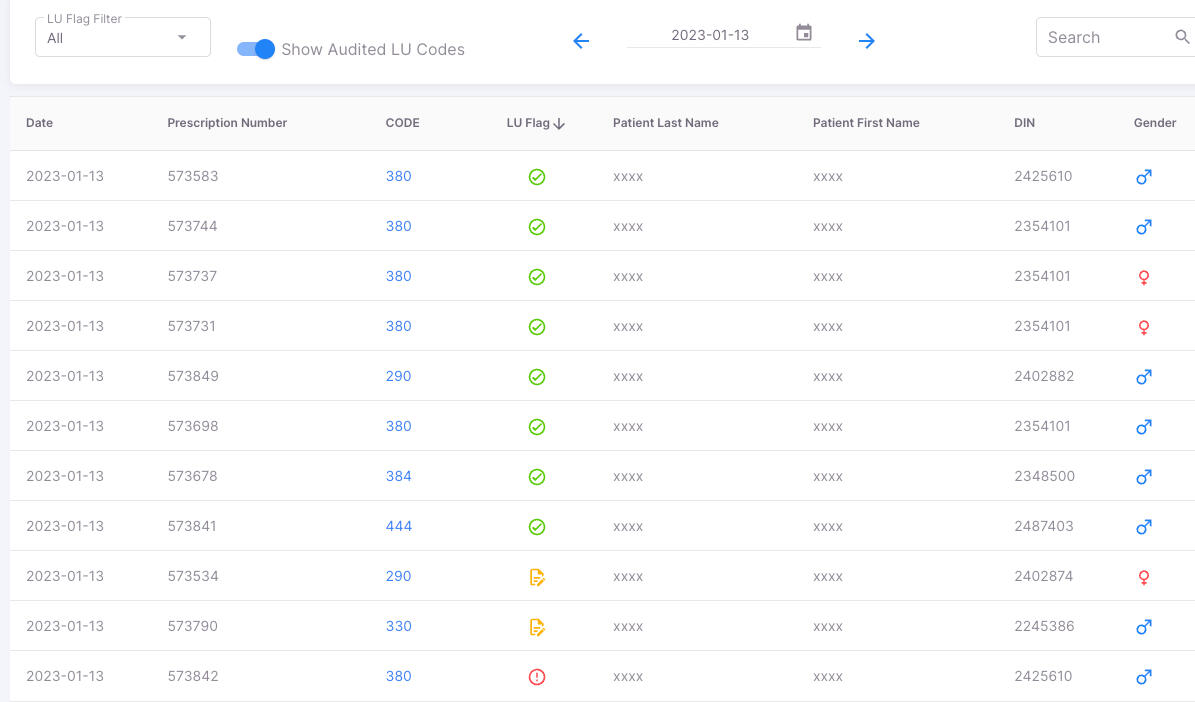The width and height of the screenshot is (1195, 702).
Task: Open the calendar date picker icon
Action: pos(804,33)
